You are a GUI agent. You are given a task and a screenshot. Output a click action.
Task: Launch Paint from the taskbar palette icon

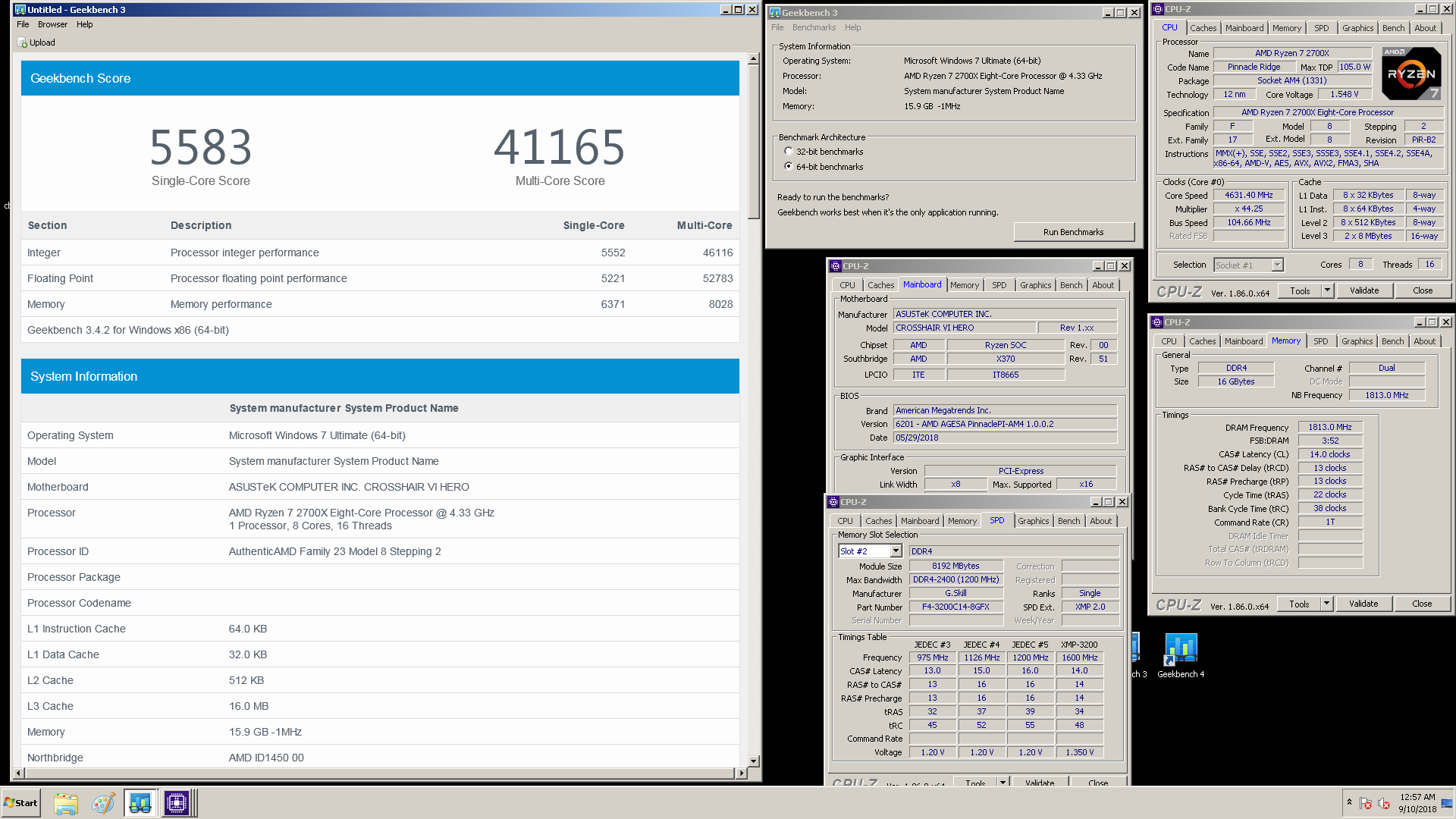pos(103,803)
